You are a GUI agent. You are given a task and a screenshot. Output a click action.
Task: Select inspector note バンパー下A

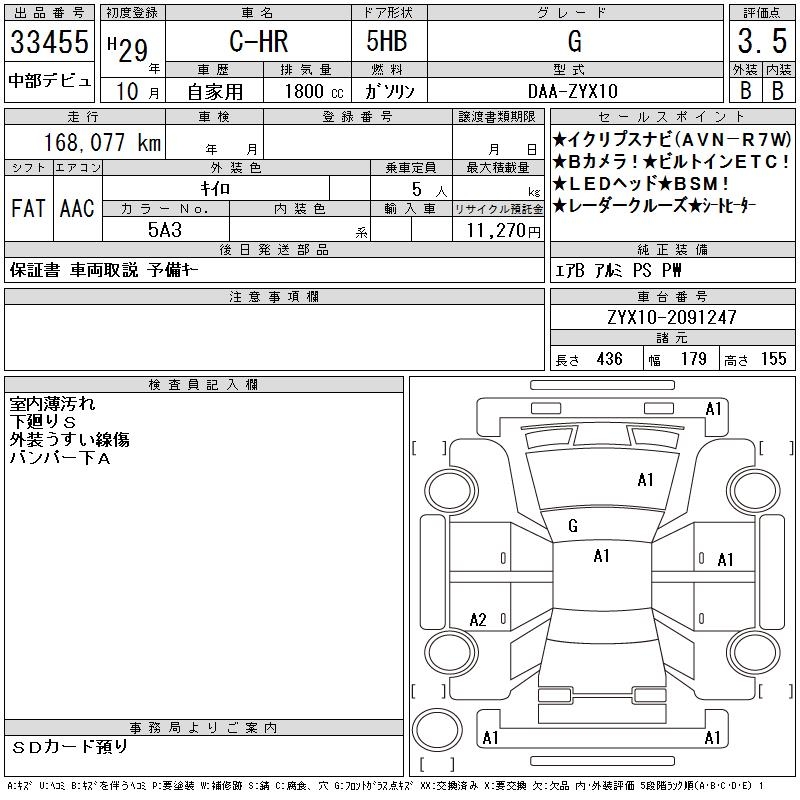coord(60,458)
